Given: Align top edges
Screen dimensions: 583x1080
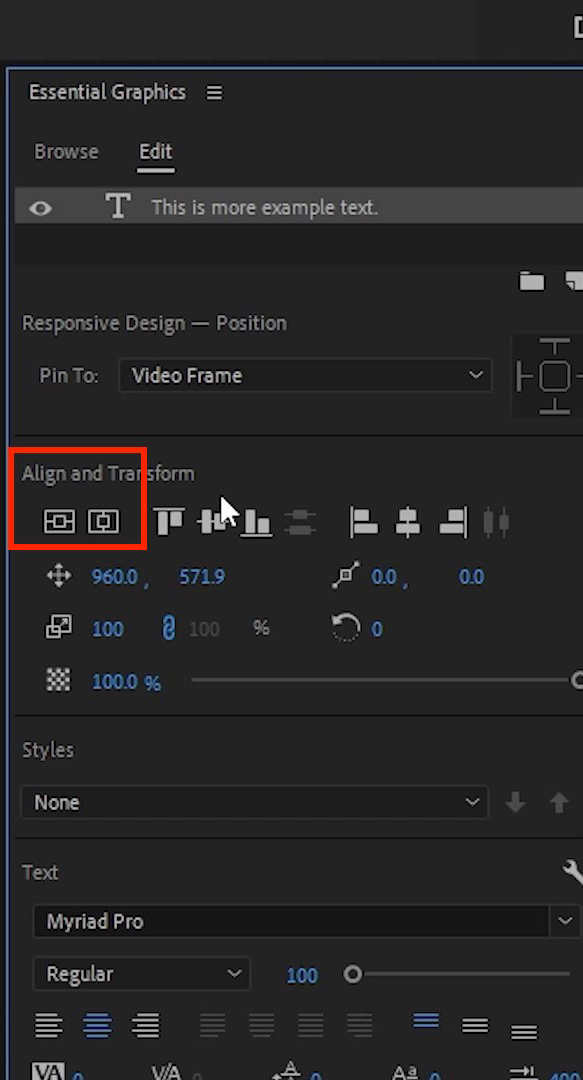Looking at the screenshot, I should click(169, 521).
